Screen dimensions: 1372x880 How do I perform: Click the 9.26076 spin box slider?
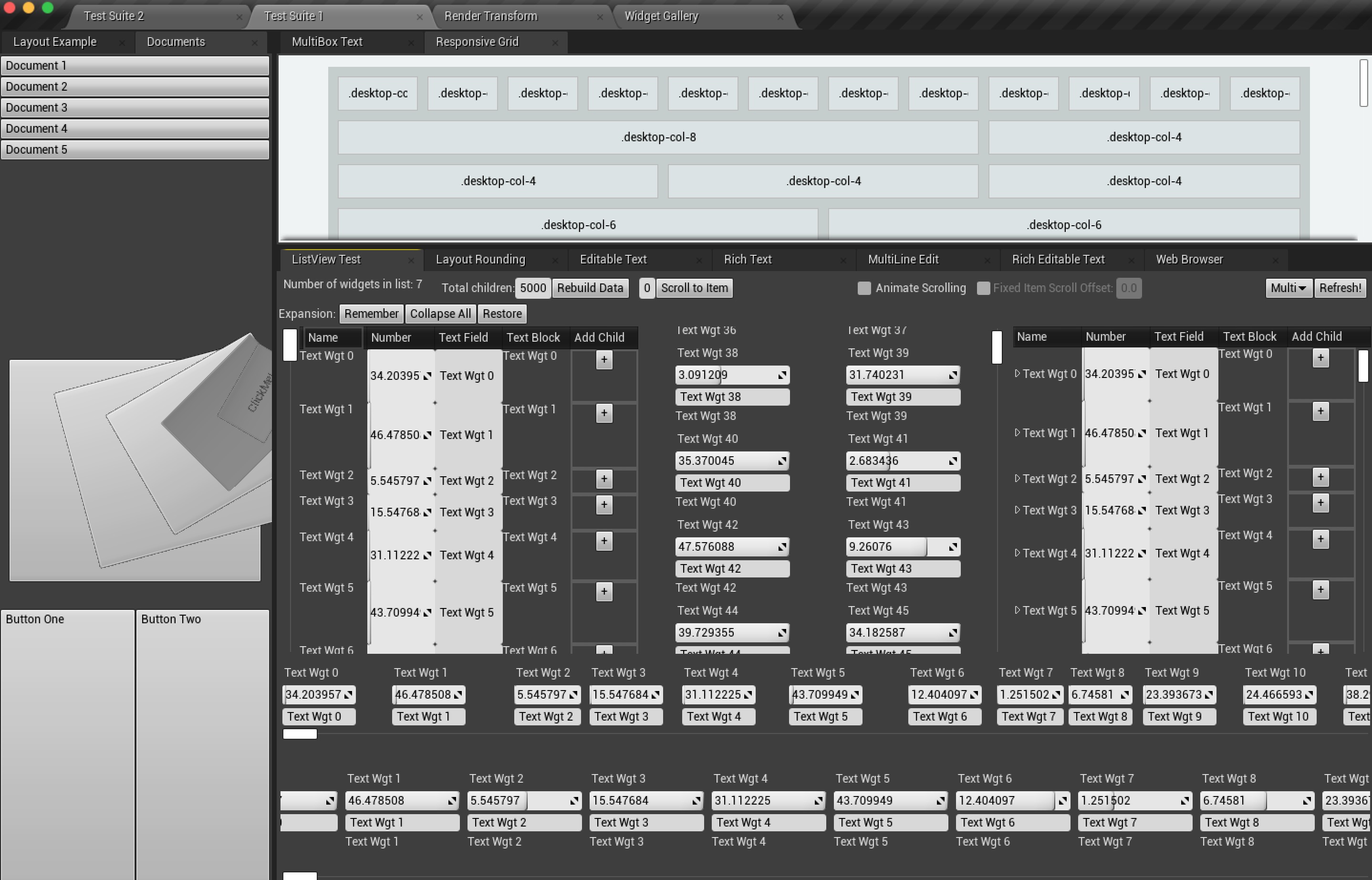coord(903,547)
